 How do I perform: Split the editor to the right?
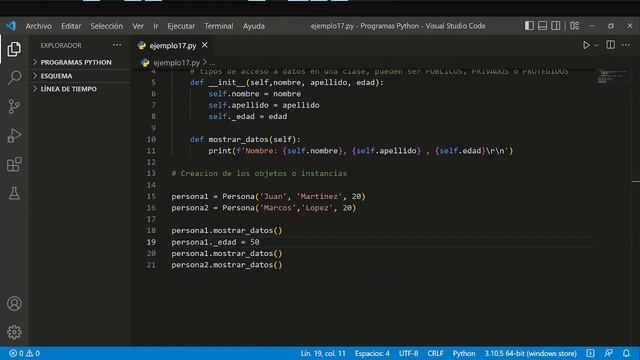(x=610, y=45)
